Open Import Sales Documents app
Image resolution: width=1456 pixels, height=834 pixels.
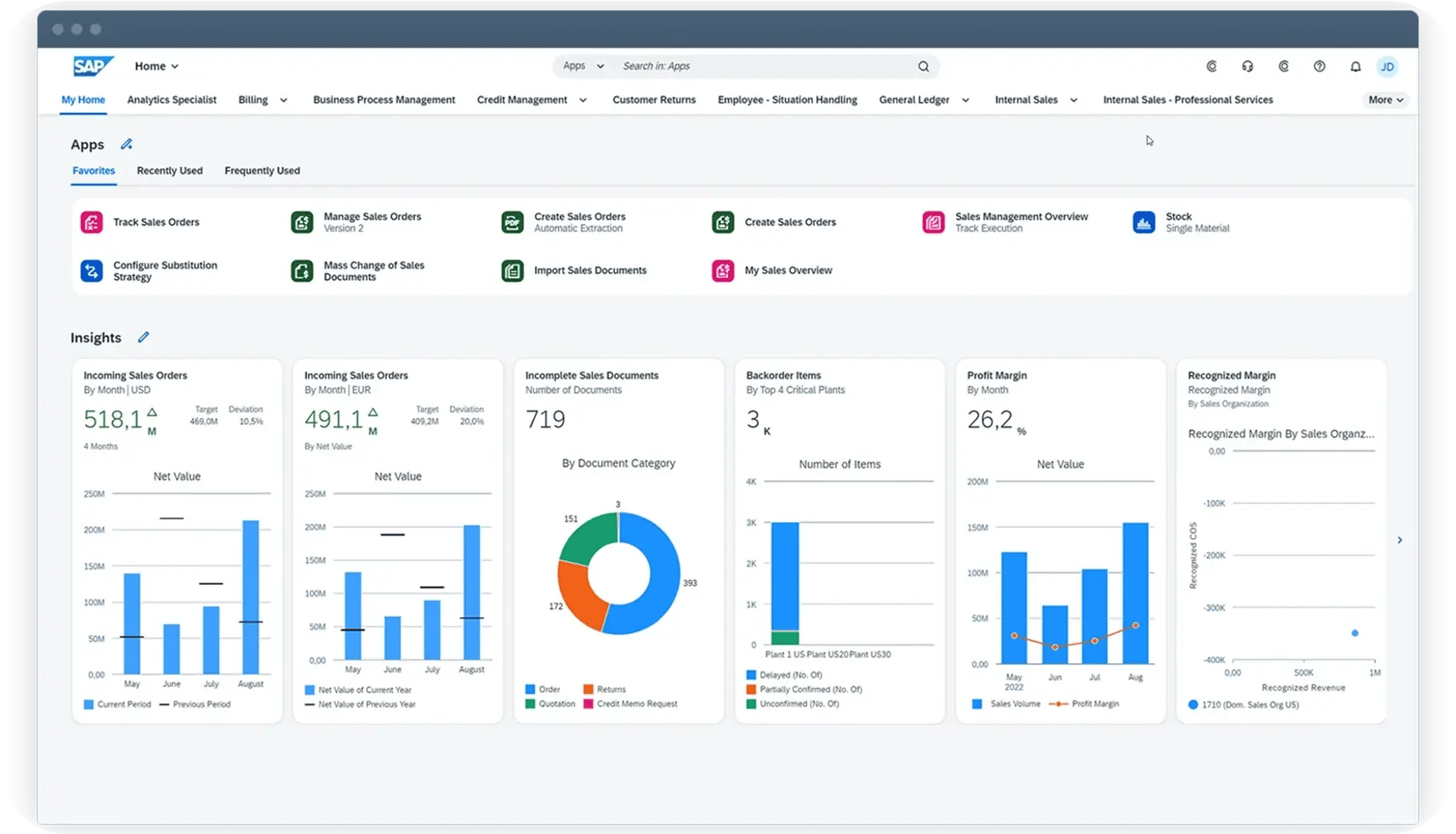coord(589,270)
